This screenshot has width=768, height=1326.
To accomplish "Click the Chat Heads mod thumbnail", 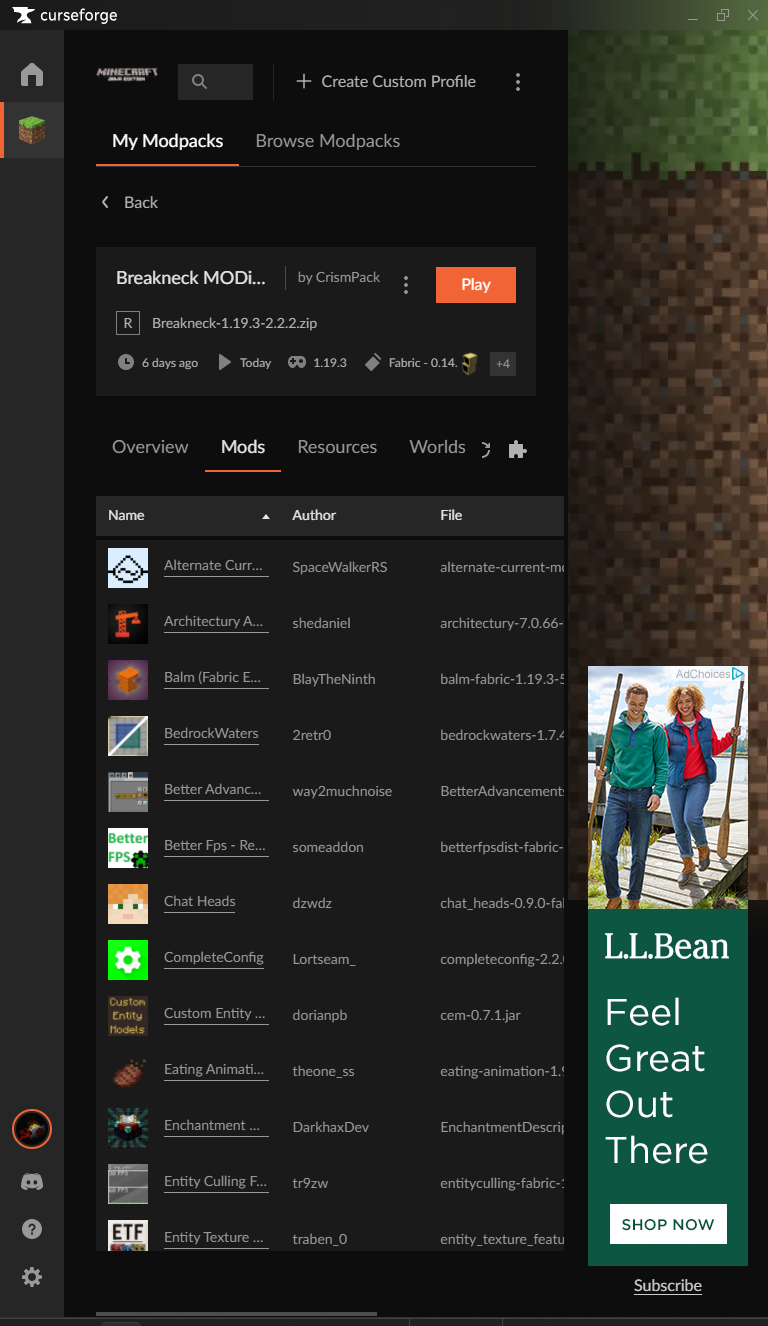I will point(128,903).
